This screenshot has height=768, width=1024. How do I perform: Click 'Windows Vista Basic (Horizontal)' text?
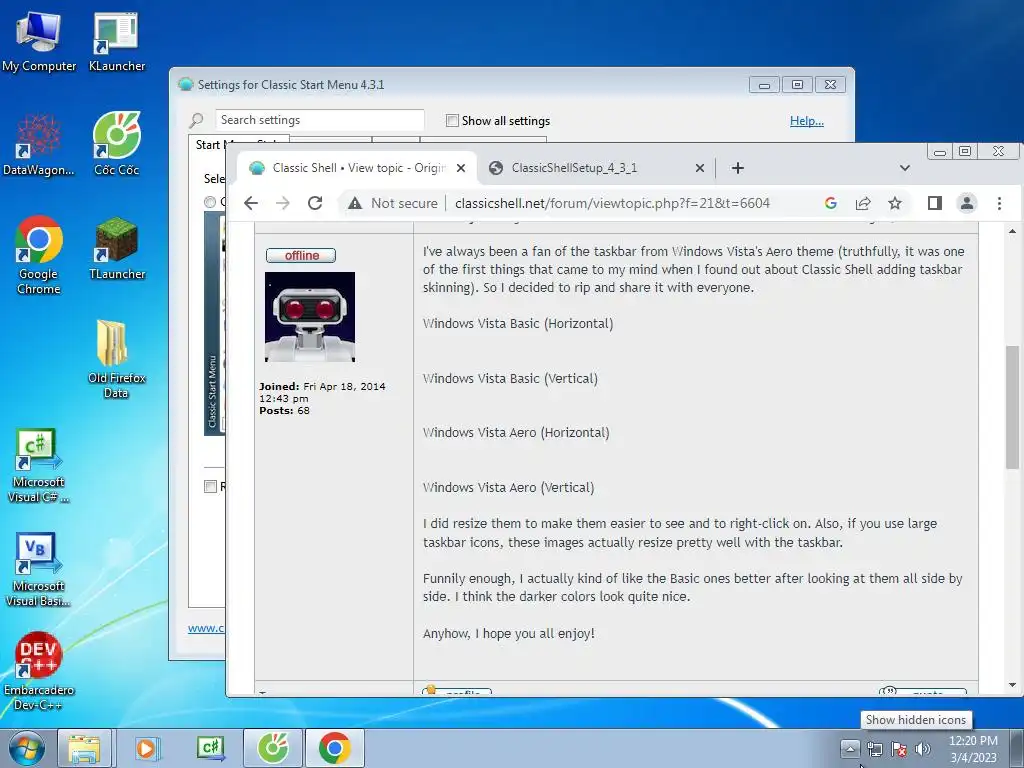[518, 323]
